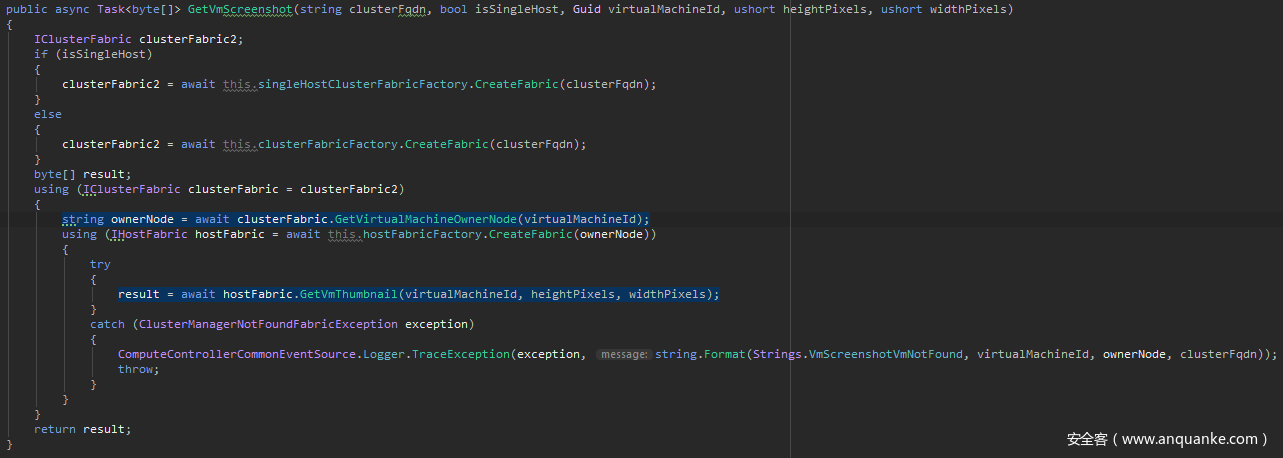Screen dimensions: 1283x458
Task: Select the singleHostClusterFabricFactory field reference
Action: tap(363, 84)
